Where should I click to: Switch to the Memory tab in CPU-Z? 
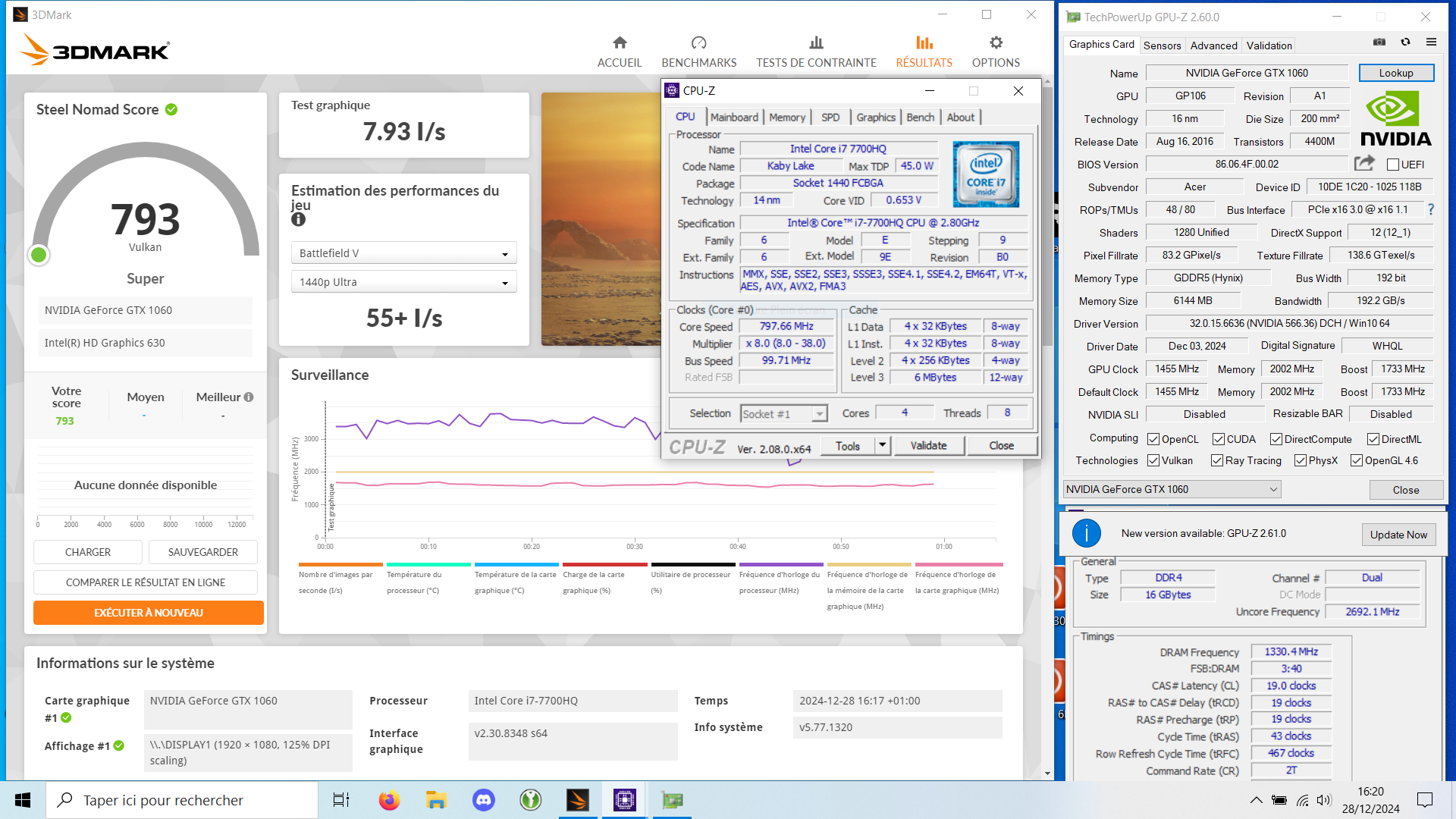787,117
